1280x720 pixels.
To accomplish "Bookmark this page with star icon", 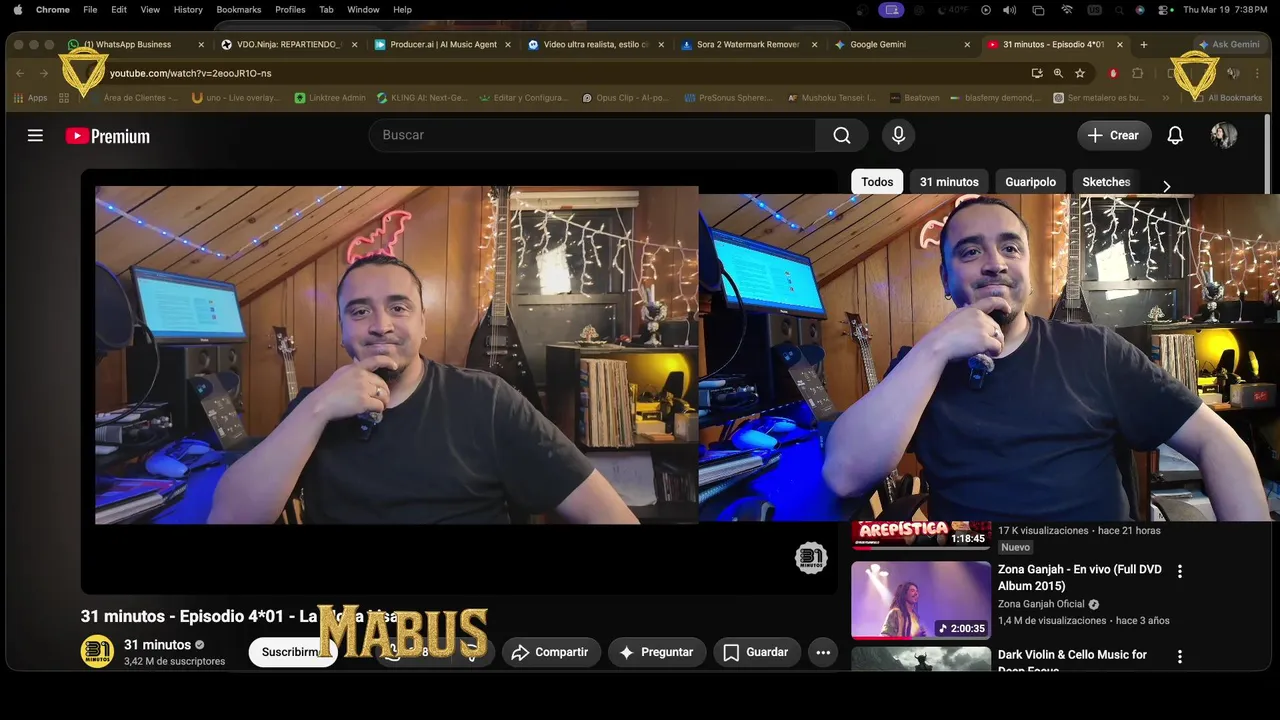I will tap(1080, 73).
